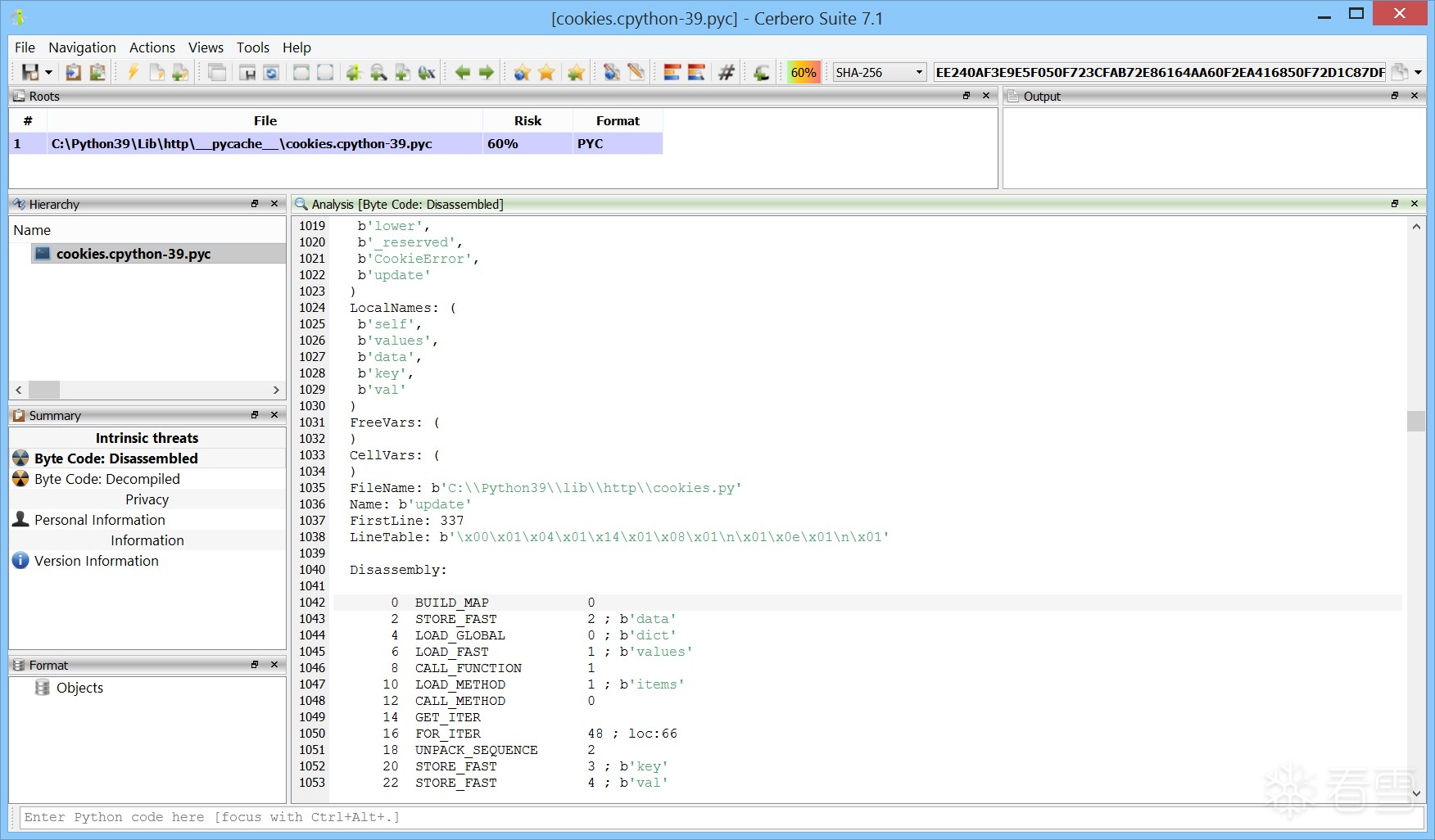The width and height of the screenshot is (1435, 840).
Task: Open the File menu
Action: 25,47
